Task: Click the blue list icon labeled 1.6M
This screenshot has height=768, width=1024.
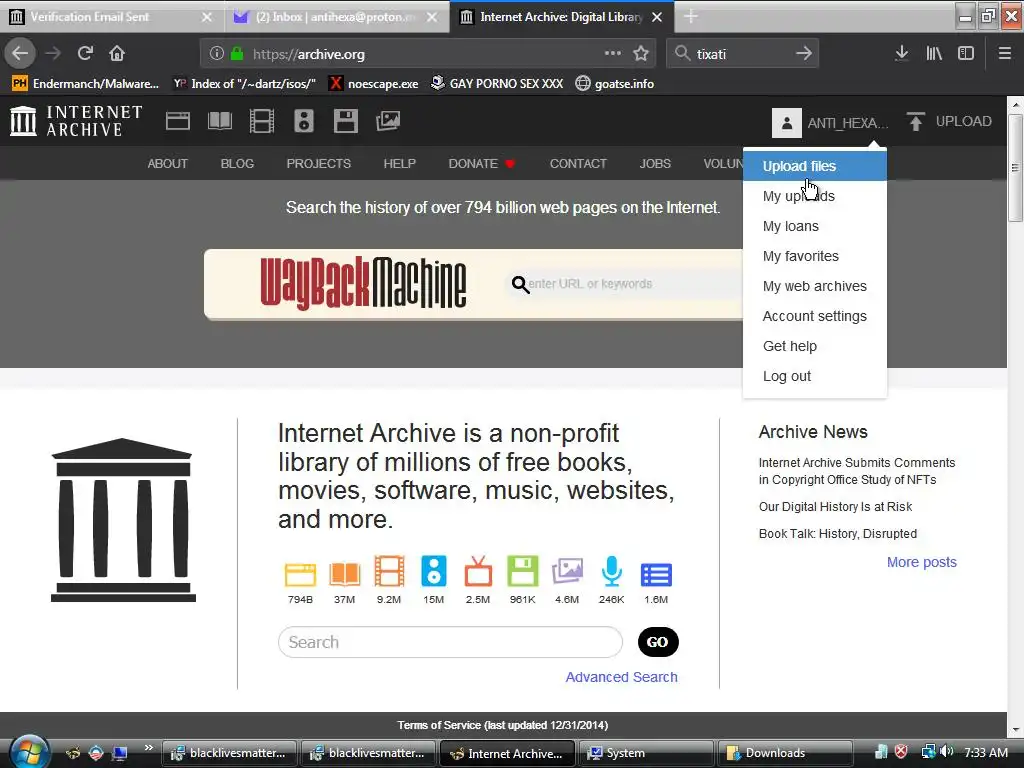Action: (x=656, y=575)
